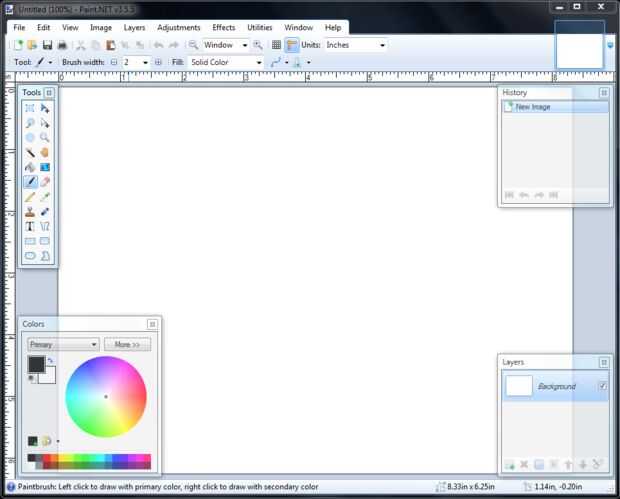
Task: Click the Paste toolbar icon
Action: pos(111,45)
